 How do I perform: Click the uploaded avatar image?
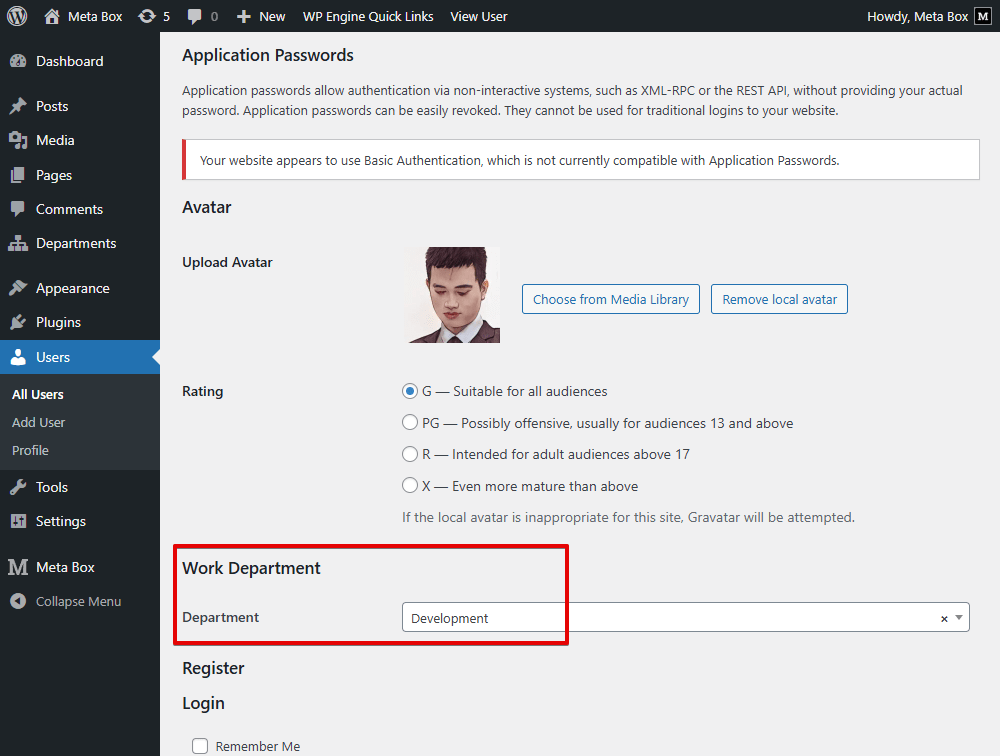453,295
